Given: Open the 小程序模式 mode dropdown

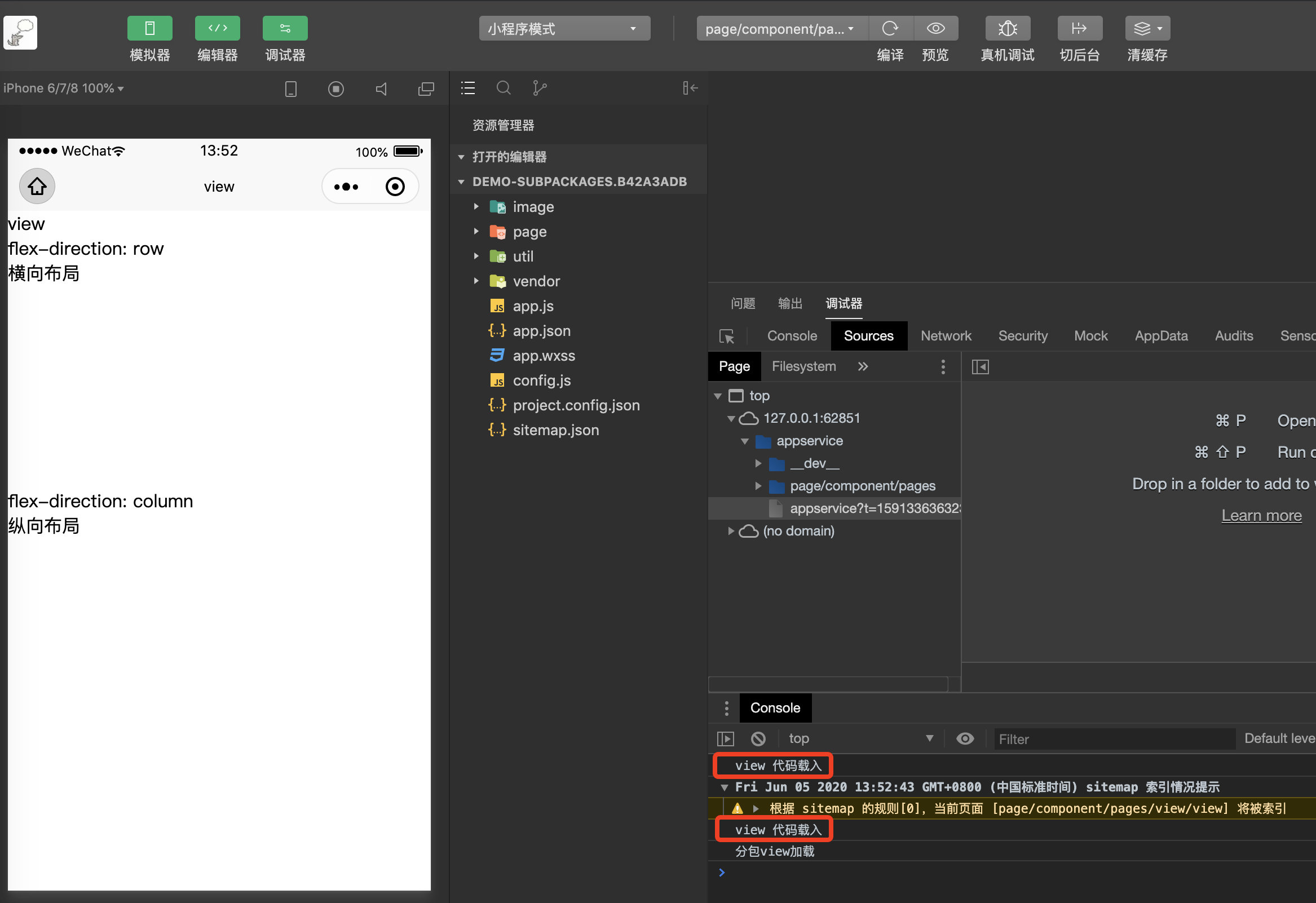Looking at the screenshot, I should 564,28.
